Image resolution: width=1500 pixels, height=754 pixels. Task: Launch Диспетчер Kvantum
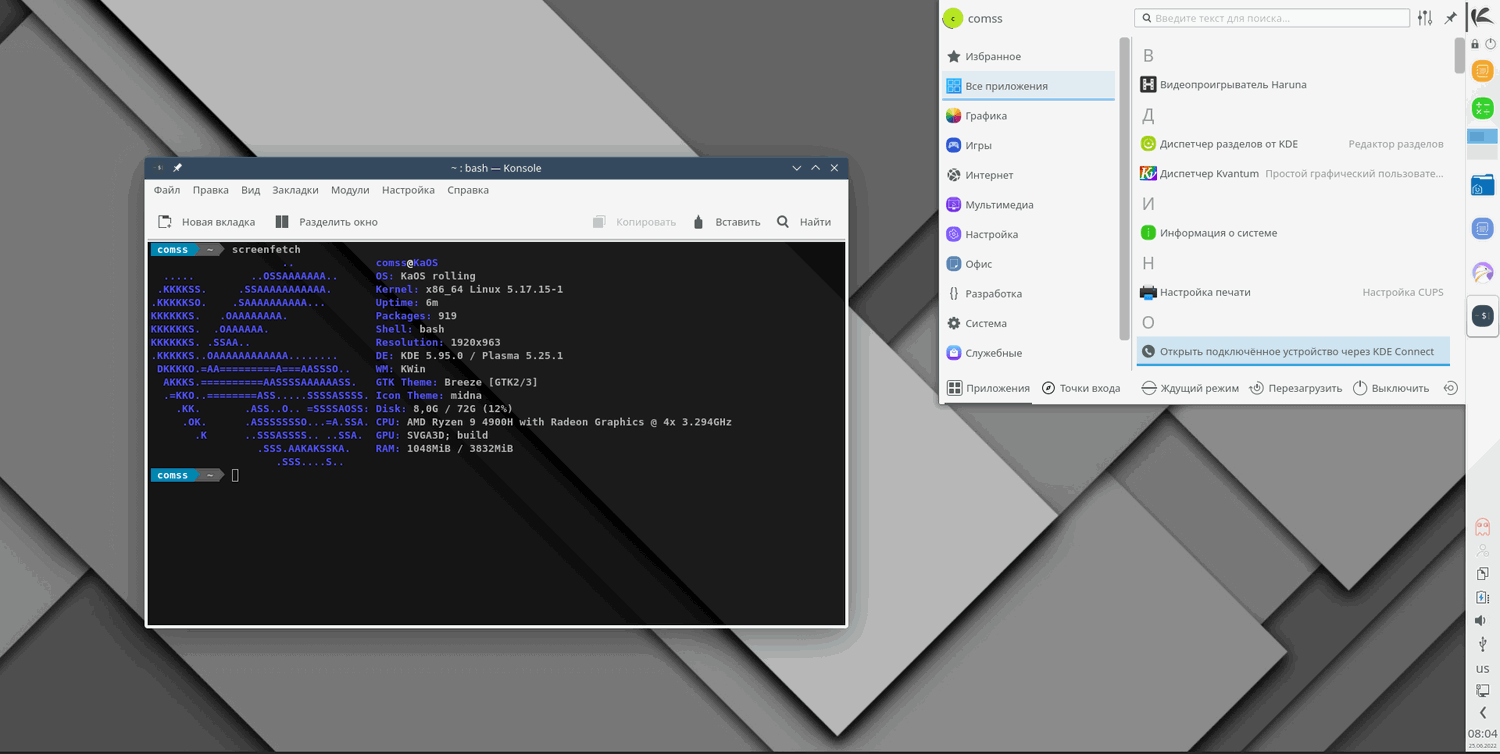[x=1293, y=173]
